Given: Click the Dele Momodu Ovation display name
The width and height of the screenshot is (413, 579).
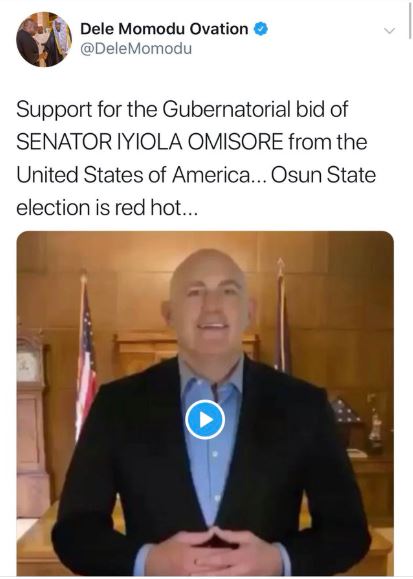Looking at the screenshot, I should tap(164, 29).
